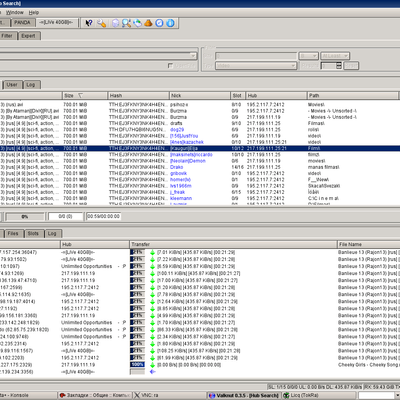Switch to the -=[LiVe 40GB]=- hub tab
The width and height of the screenshot is (400, 400).
(56, 22)
